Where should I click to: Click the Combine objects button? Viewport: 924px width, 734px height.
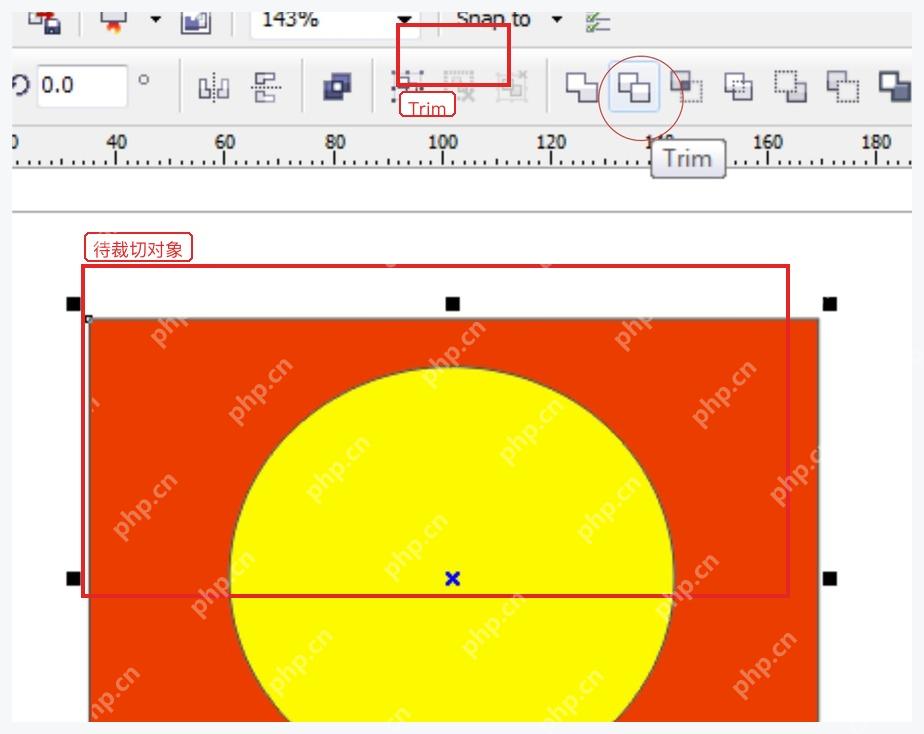point(338,87)
